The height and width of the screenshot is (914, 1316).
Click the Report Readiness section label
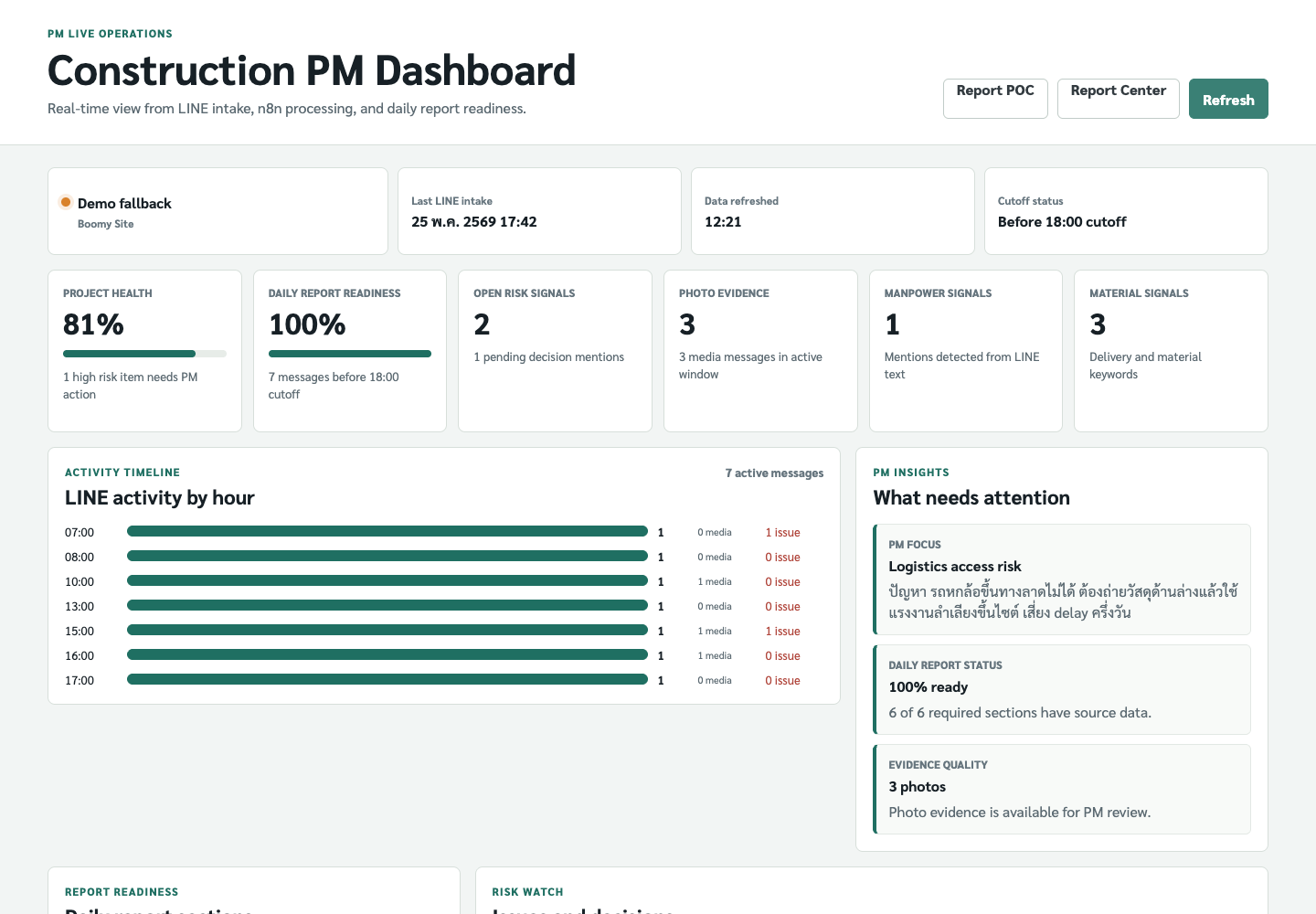click(122, 892)
